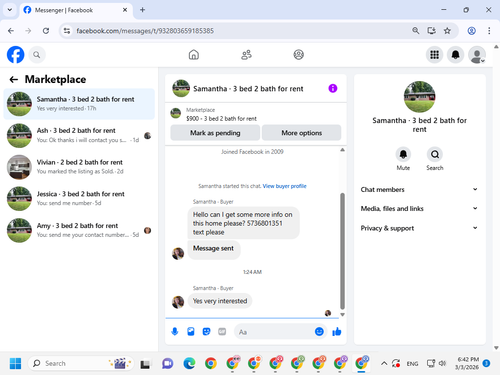This screenshot has height=375, width=500.
Task: Expand Privacy & support section
Action: point(419,228)
